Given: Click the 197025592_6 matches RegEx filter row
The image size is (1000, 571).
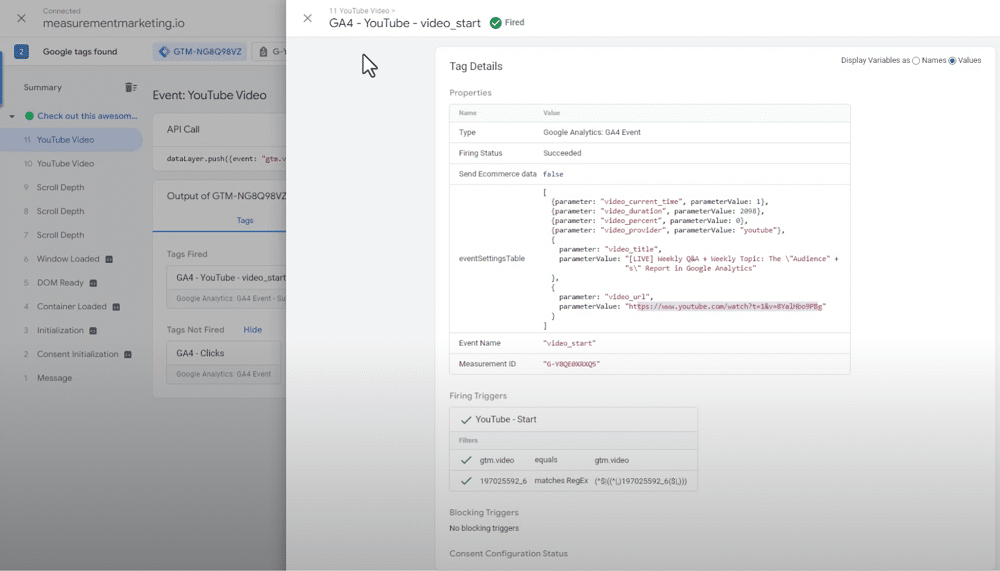Looking at the screenshot, I should point(573,481).
